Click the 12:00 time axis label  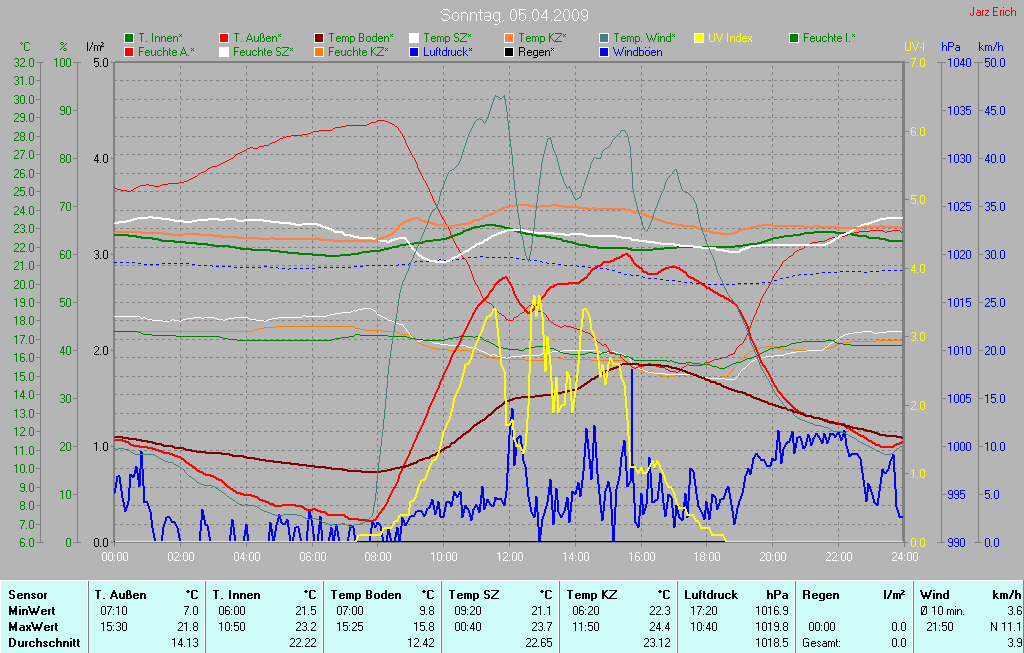pos(510,557)
